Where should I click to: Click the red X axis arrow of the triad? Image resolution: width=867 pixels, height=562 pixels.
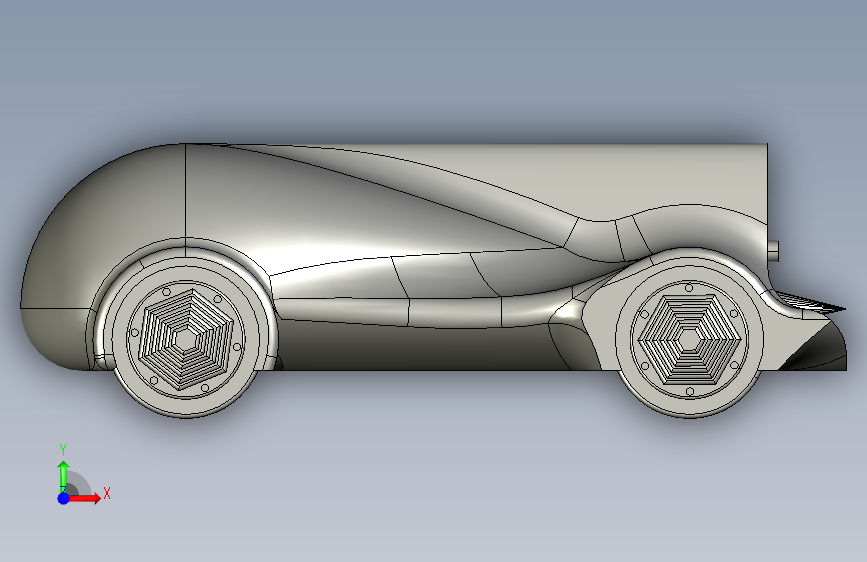[84, 498]
